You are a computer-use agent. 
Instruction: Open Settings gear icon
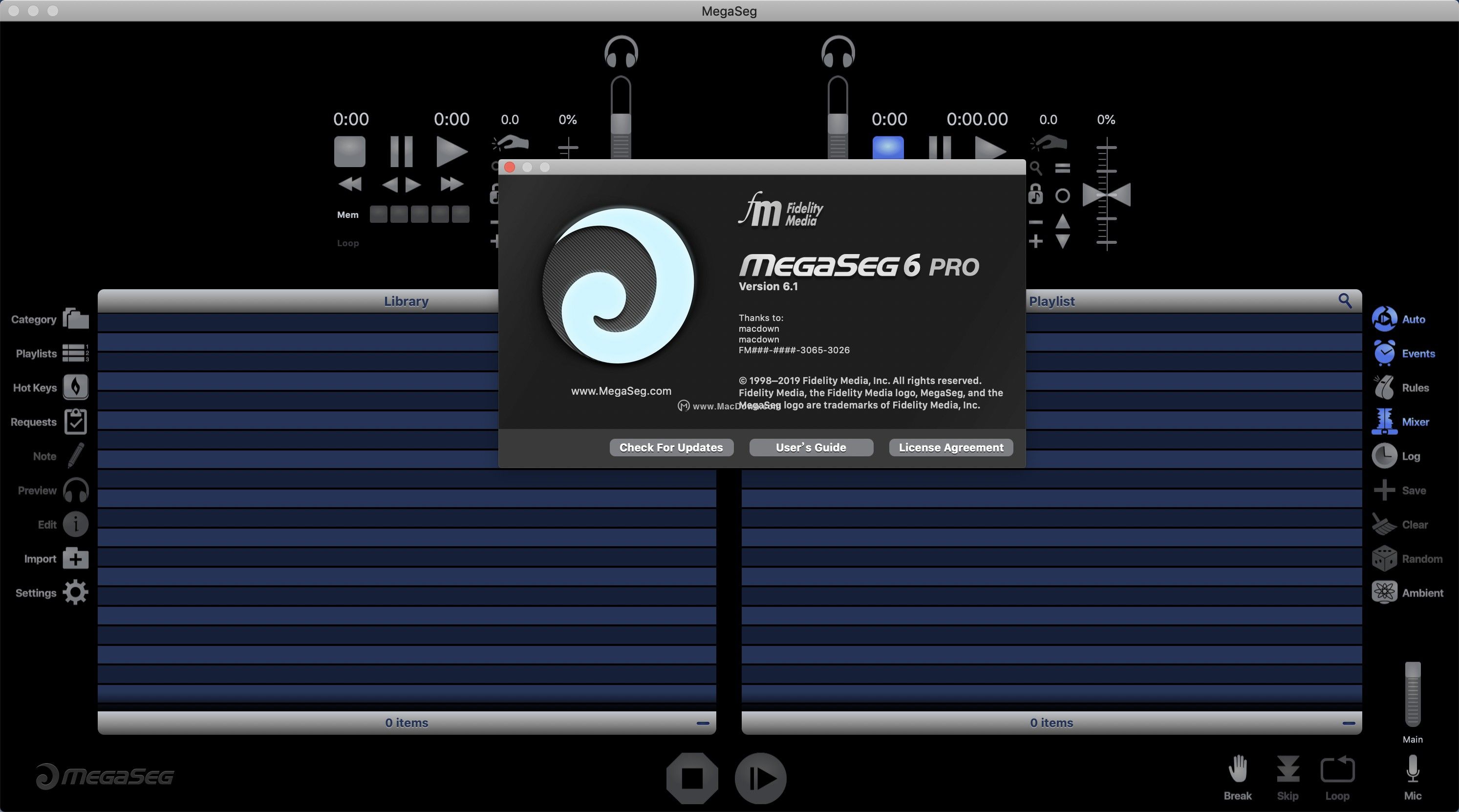[x=75, y=593]
